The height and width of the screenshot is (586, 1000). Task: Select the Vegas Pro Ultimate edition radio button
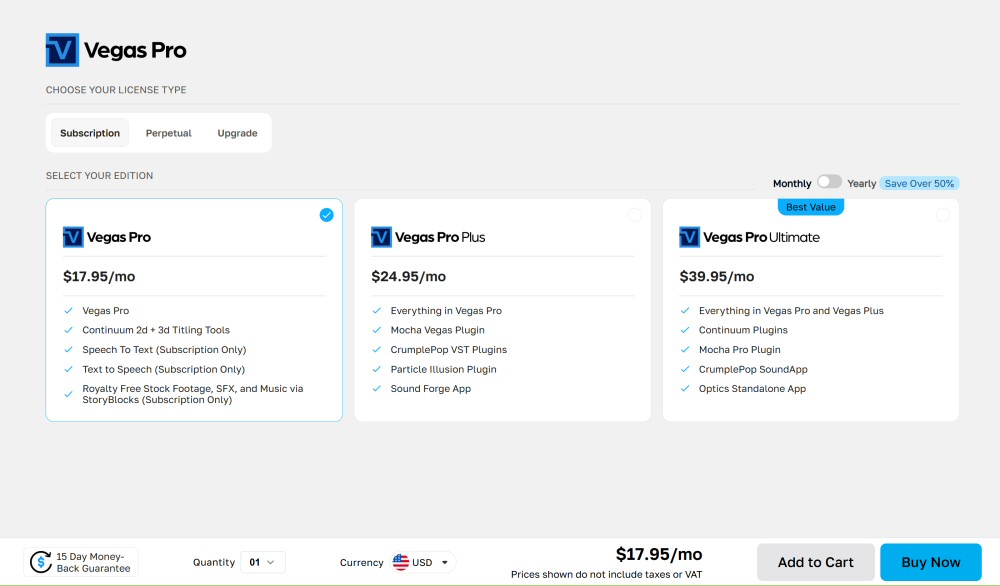(x=943, y=215)
